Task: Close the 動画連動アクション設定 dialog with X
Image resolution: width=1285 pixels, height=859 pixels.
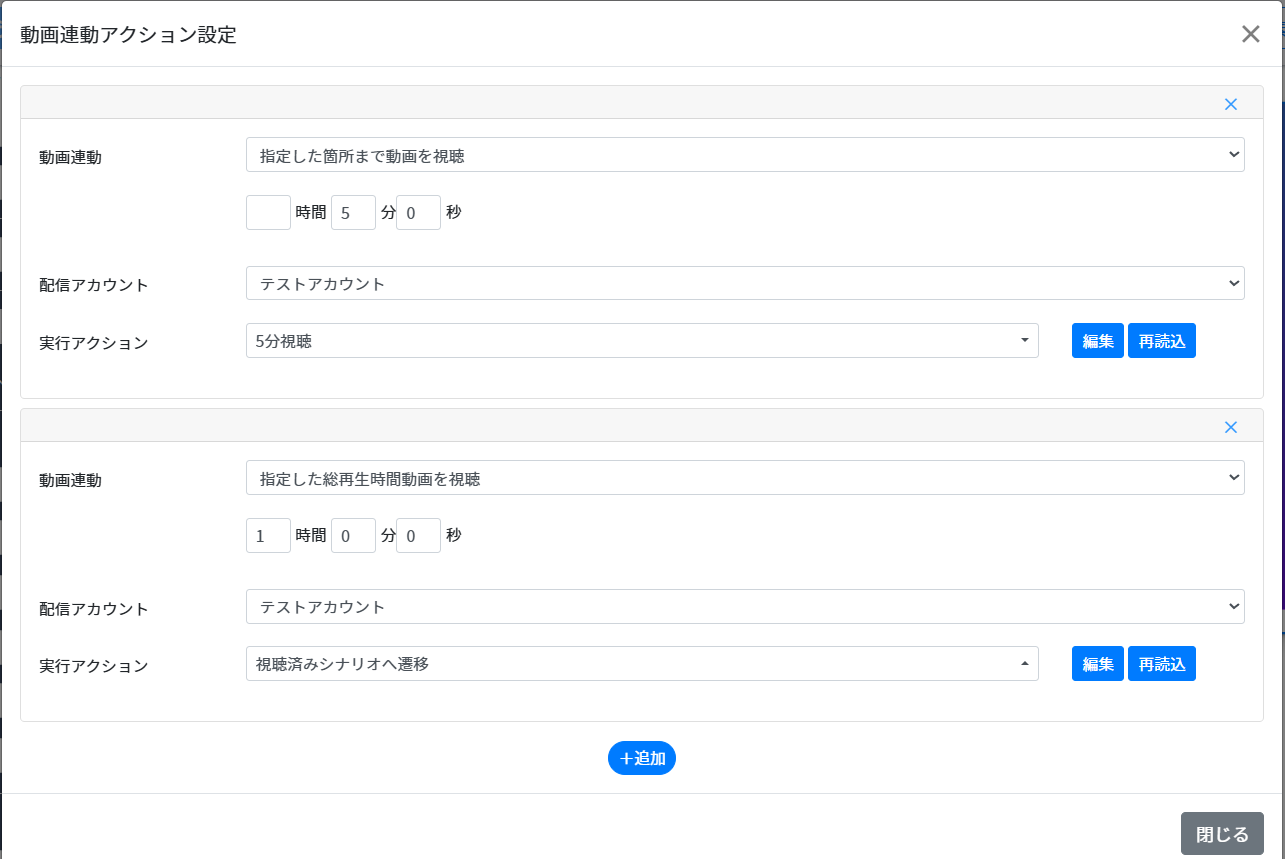Action: tap(1250, 34)
